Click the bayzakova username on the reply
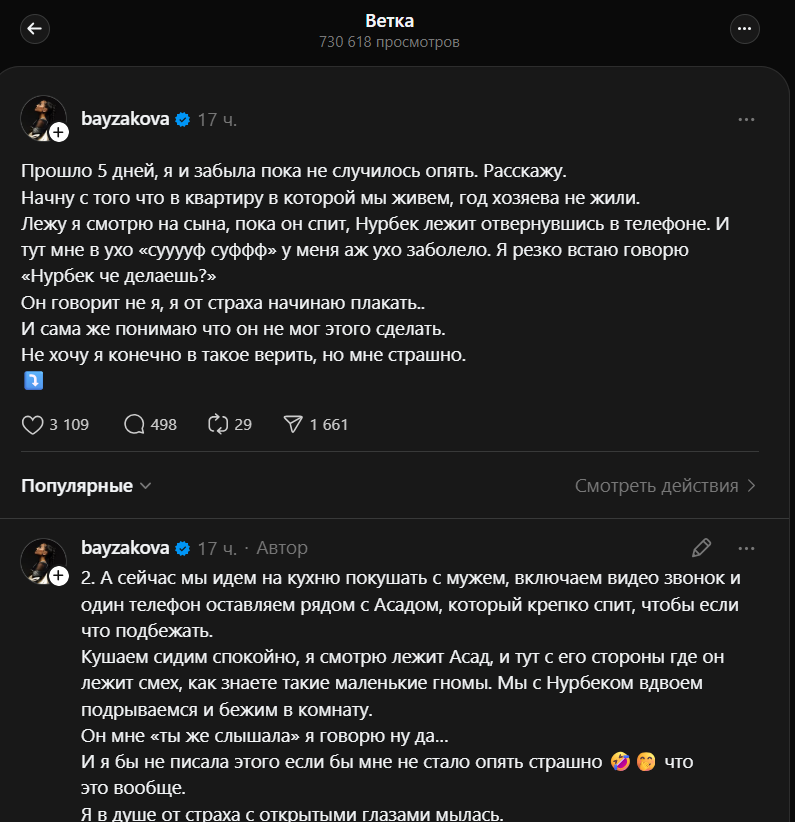The image size is (795, 822). 124,548
